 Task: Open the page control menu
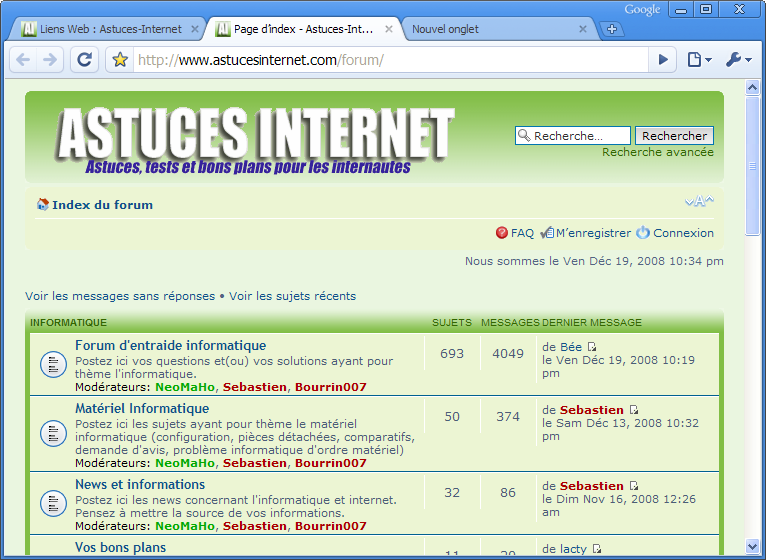[700, 60]
